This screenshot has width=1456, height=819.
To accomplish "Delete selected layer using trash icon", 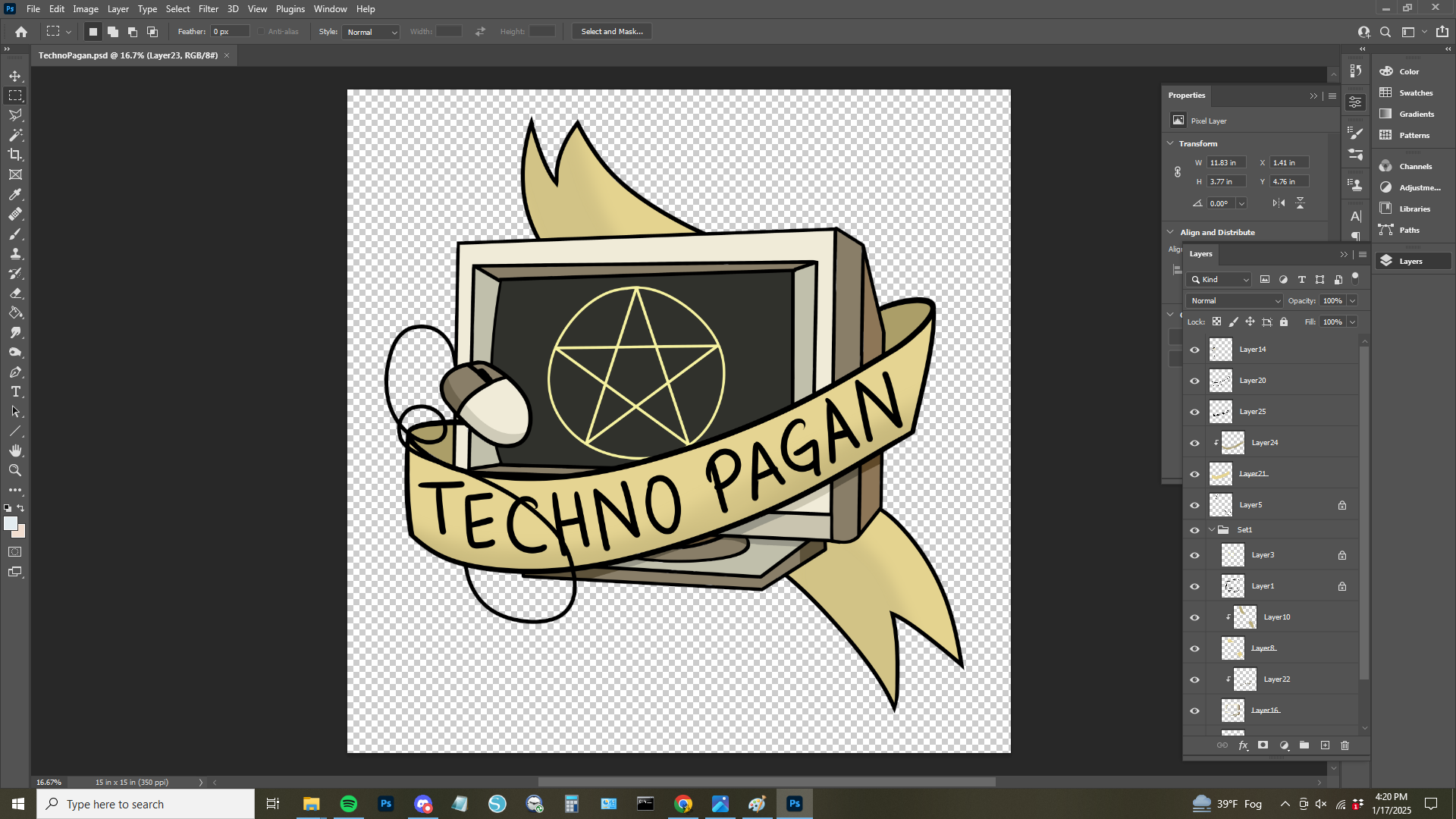I will (x=1345, y=745).
